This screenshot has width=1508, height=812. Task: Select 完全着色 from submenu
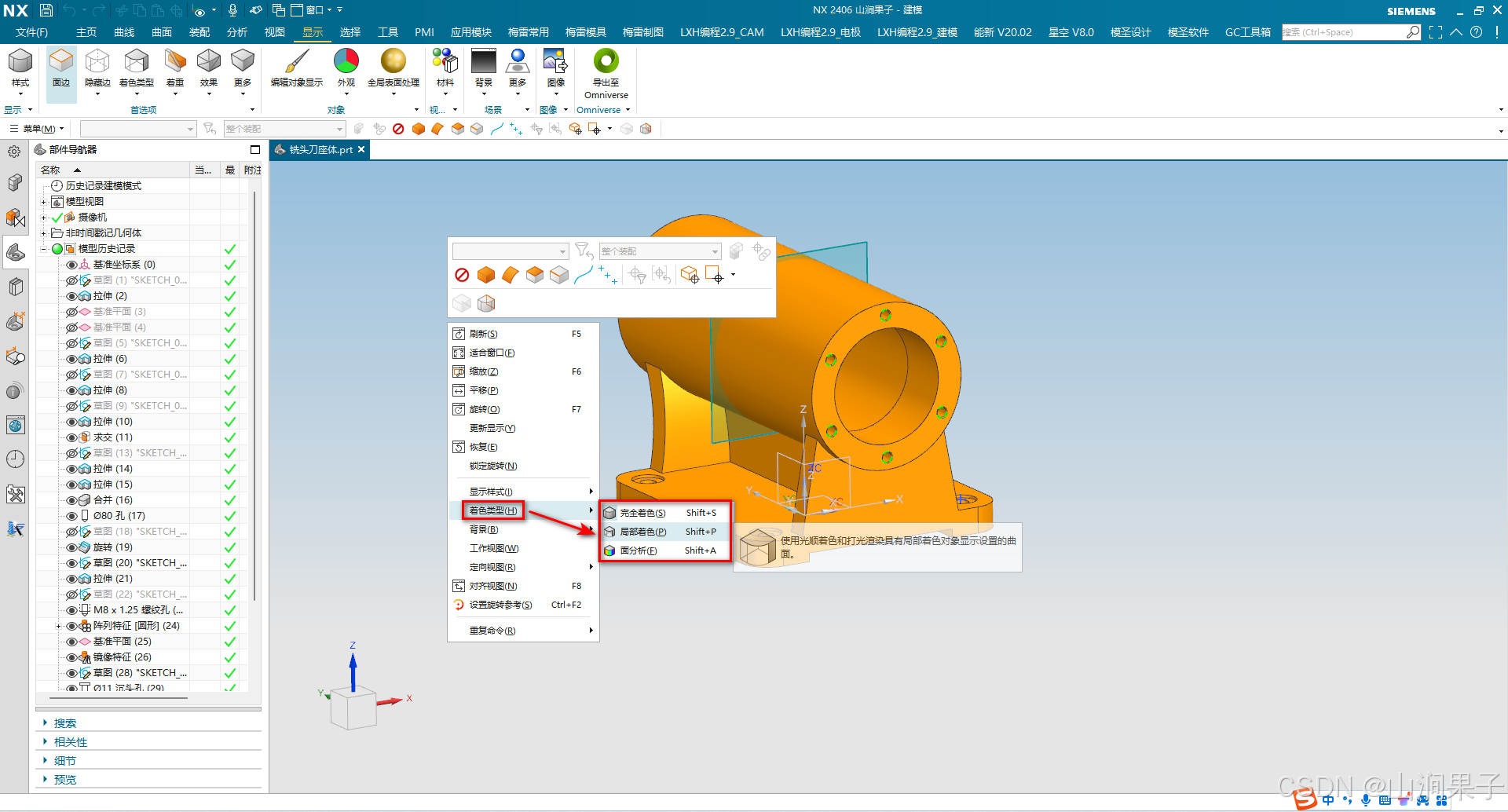pos(665,513)
